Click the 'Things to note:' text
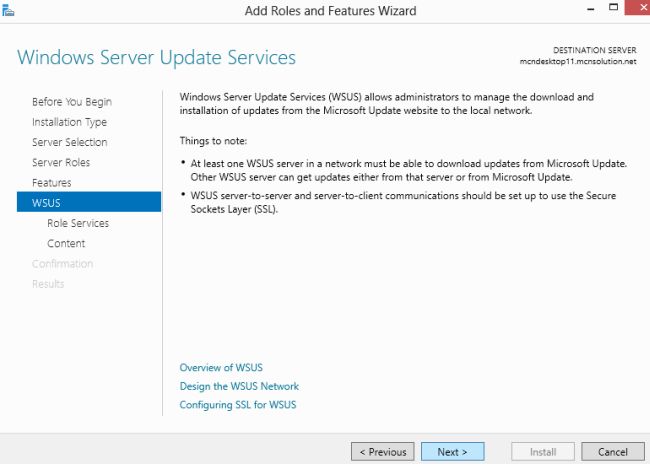This screenshot has height=464, width=650. pos(213,141)
